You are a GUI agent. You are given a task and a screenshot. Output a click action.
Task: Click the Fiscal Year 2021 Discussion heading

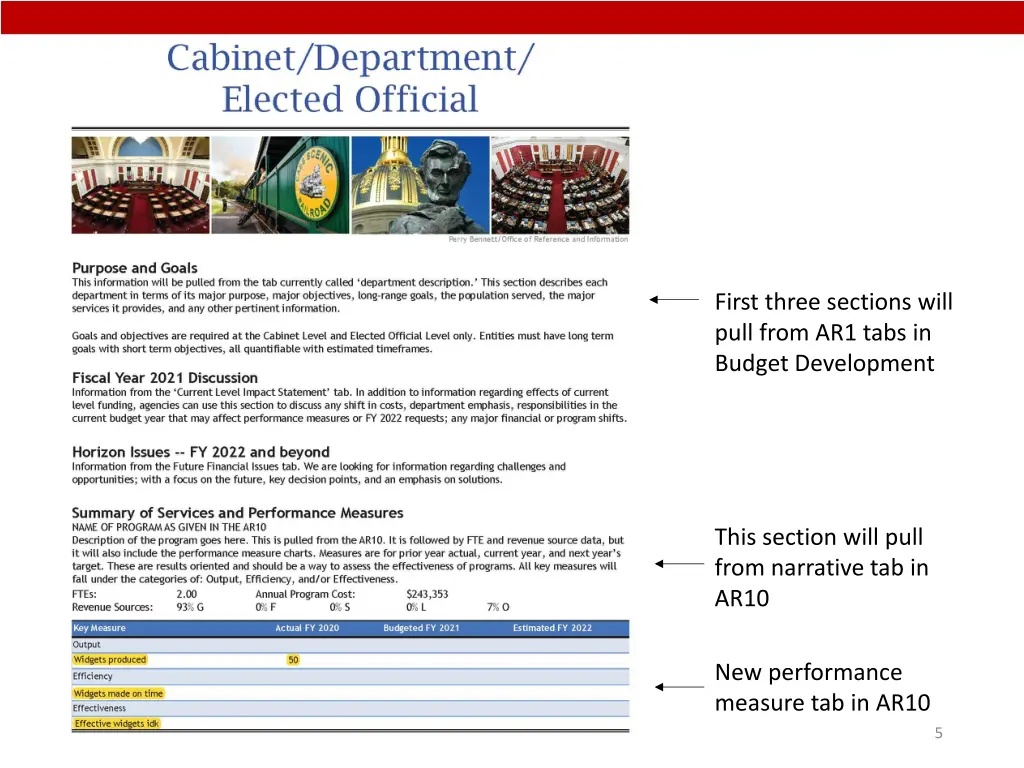[165, 378]
